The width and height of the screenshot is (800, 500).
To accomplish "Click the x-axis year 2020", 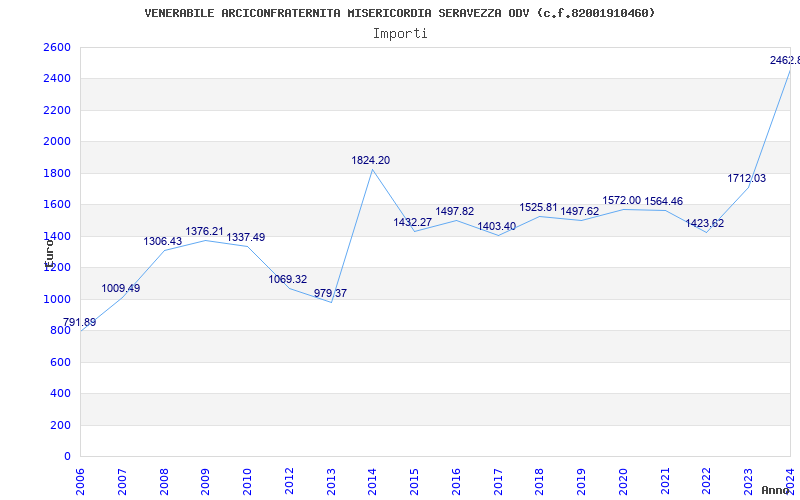I will (623, 482).
